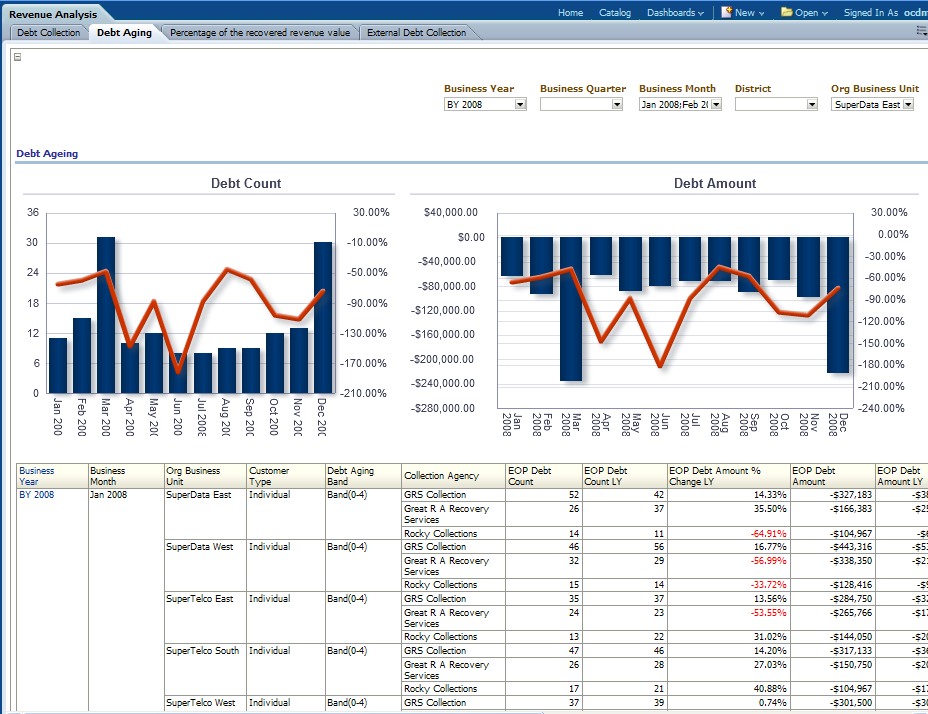
Task: Click the Signed In As user menu
Action: (885, 12)
